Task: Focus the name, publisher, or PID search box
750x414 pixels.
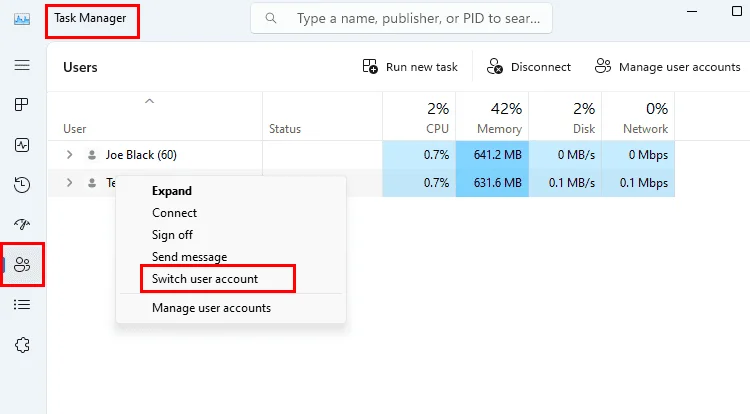Action: 401,18
